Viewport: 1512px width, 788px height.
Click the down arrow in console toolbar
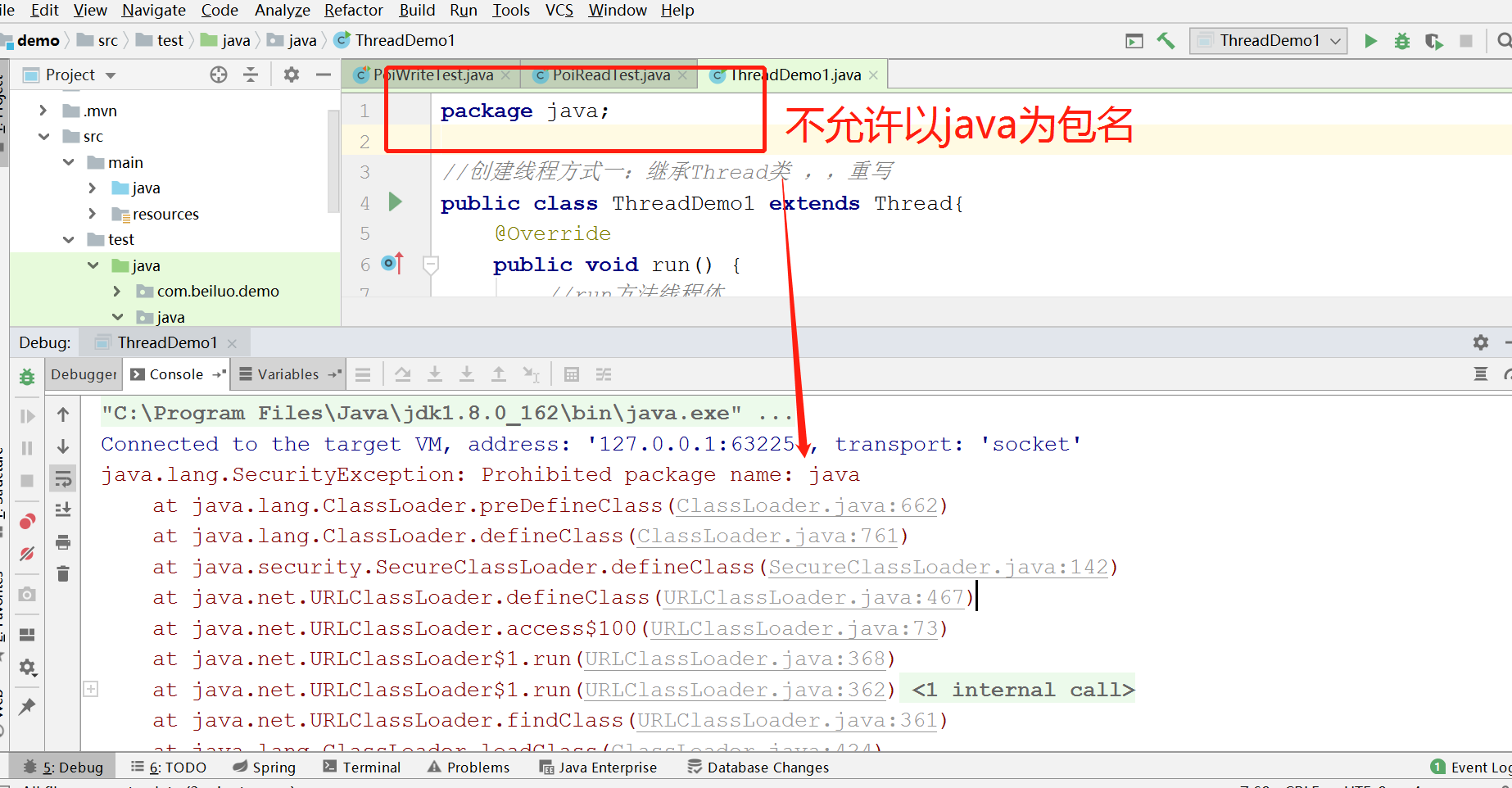[x=63, y=446]
